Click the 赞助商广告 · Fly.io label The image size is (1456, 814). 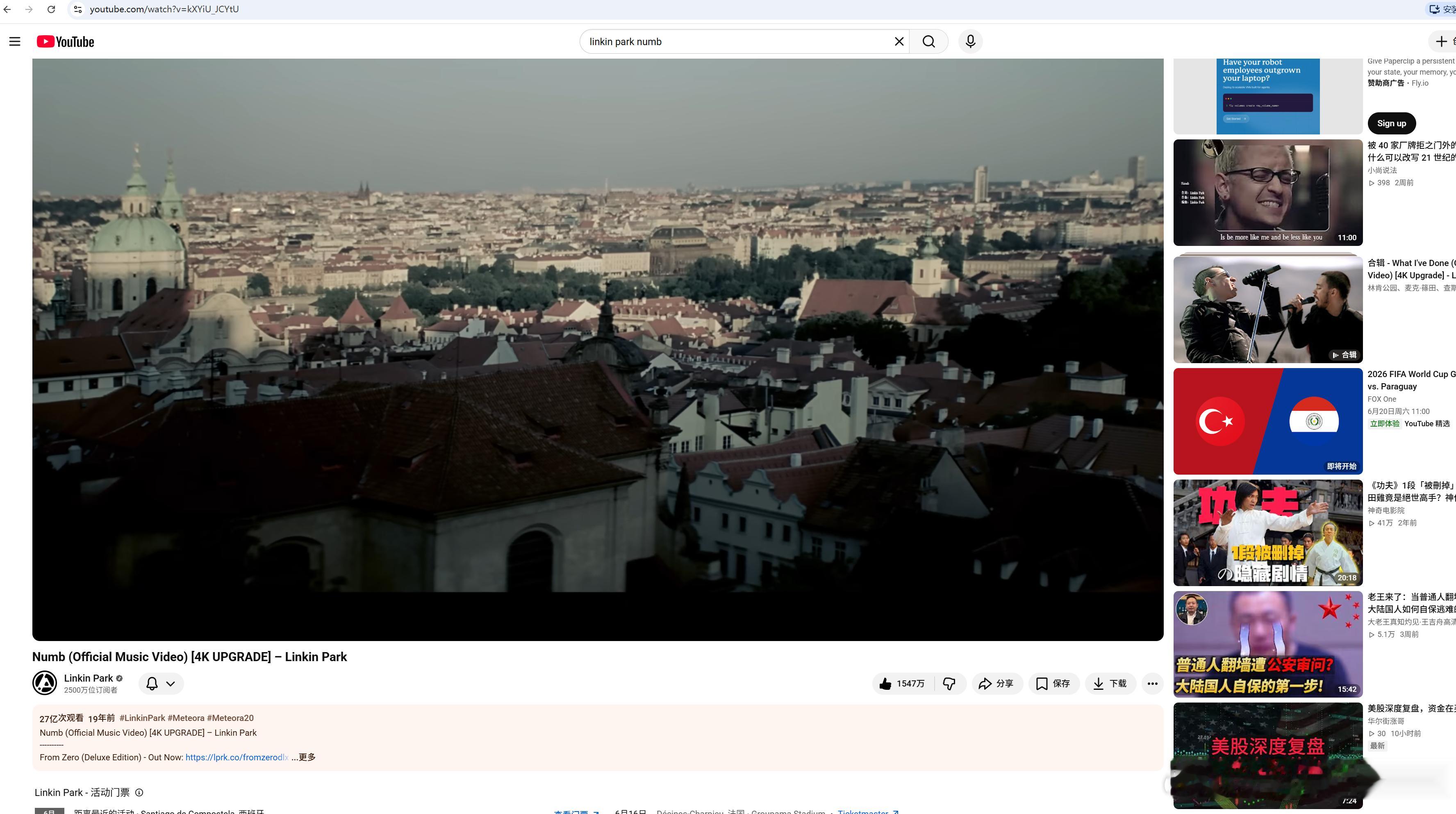1398,83
